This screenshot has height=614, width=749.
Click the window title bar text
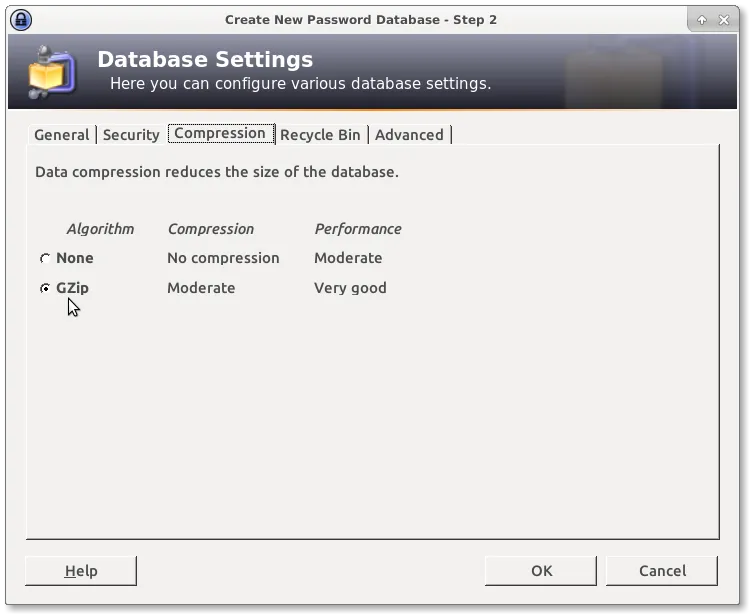361,19
